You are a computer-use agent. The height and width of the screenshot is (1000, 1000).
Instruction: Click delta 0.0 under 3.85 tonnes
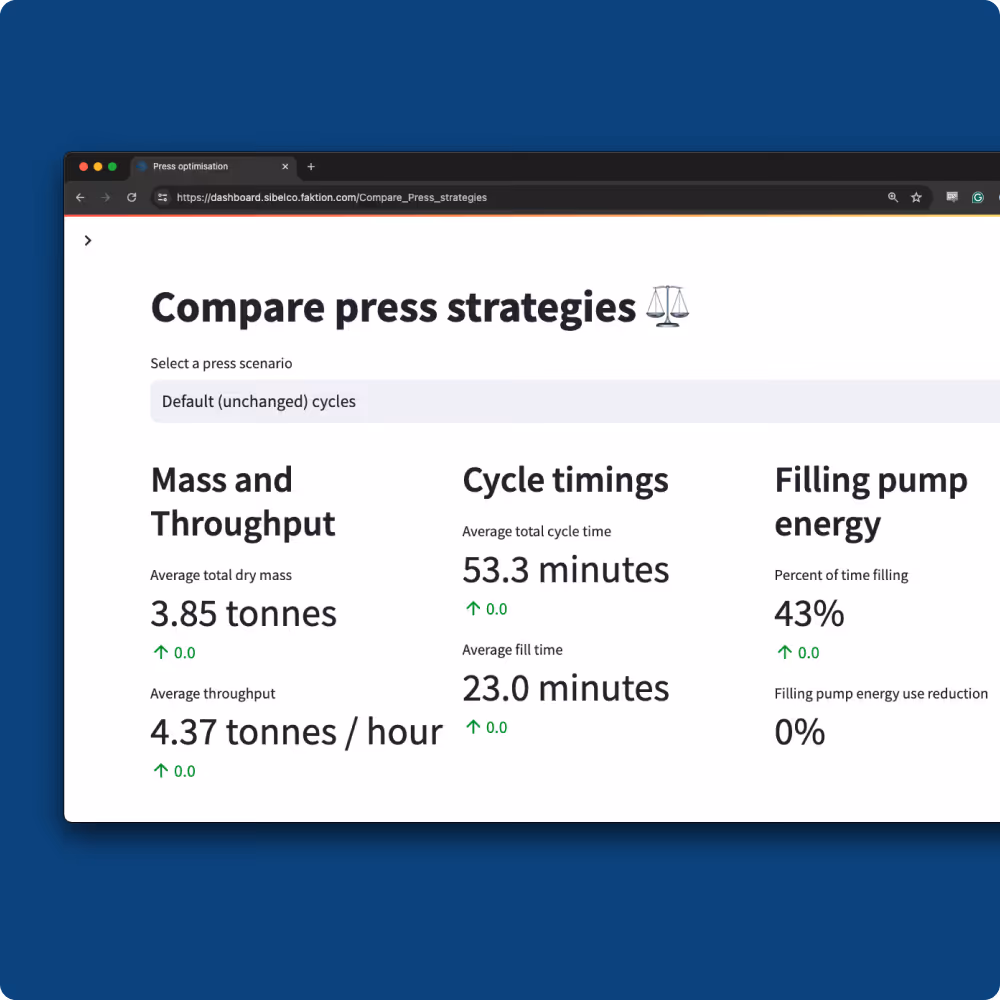pyautogui.click(x=175, y=652)
